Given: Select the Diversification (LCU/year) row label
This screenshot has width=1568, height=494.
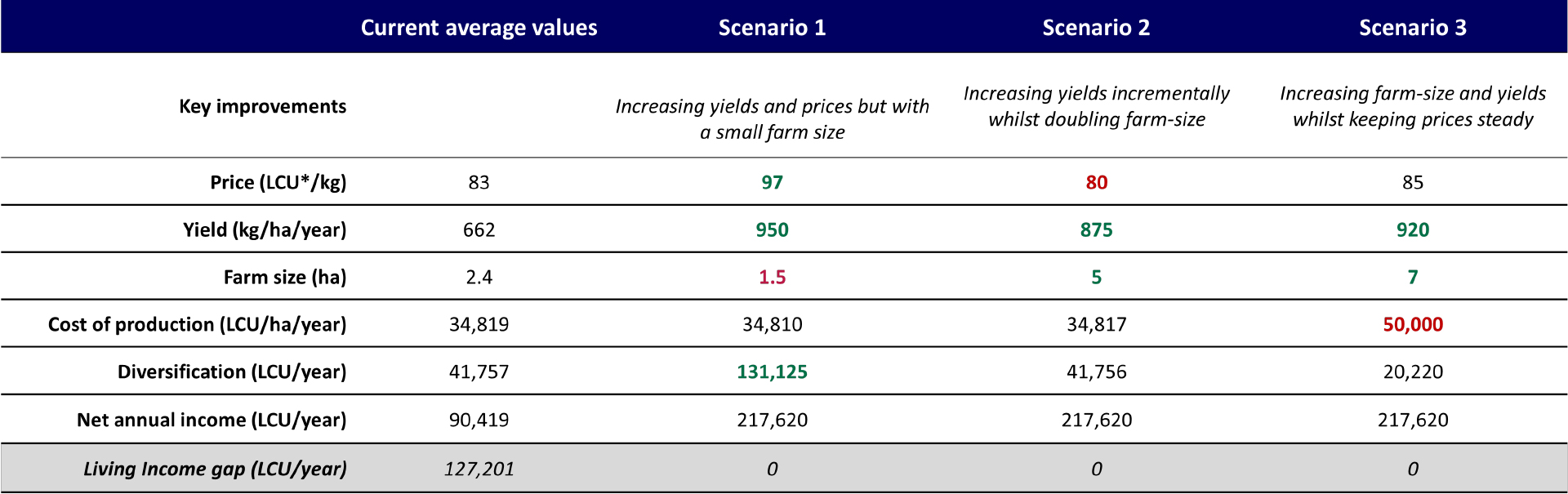Looking at the screenshot, I should 232,372.
